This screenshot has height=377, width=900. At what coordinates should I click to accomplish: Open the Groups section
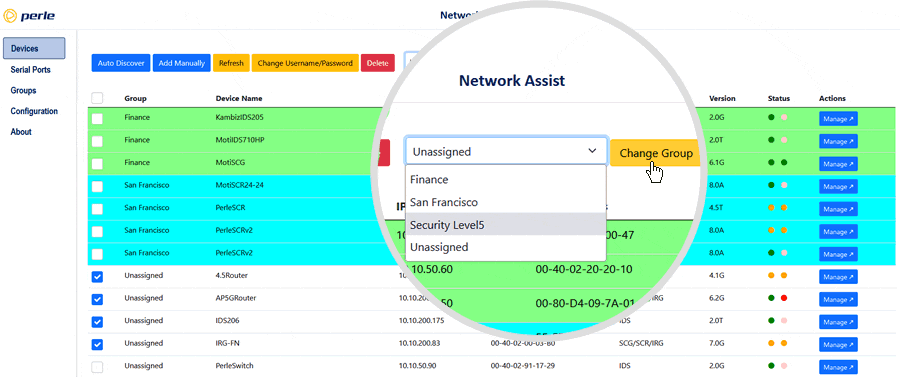pos(24,91)
